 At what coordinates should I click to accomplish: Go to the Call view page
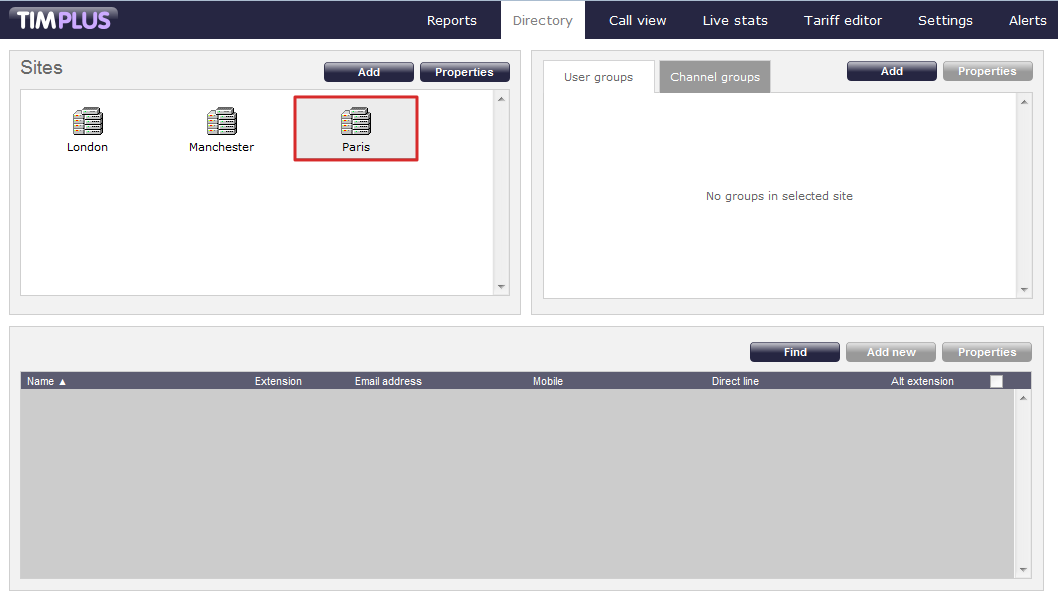click(637, 20)
